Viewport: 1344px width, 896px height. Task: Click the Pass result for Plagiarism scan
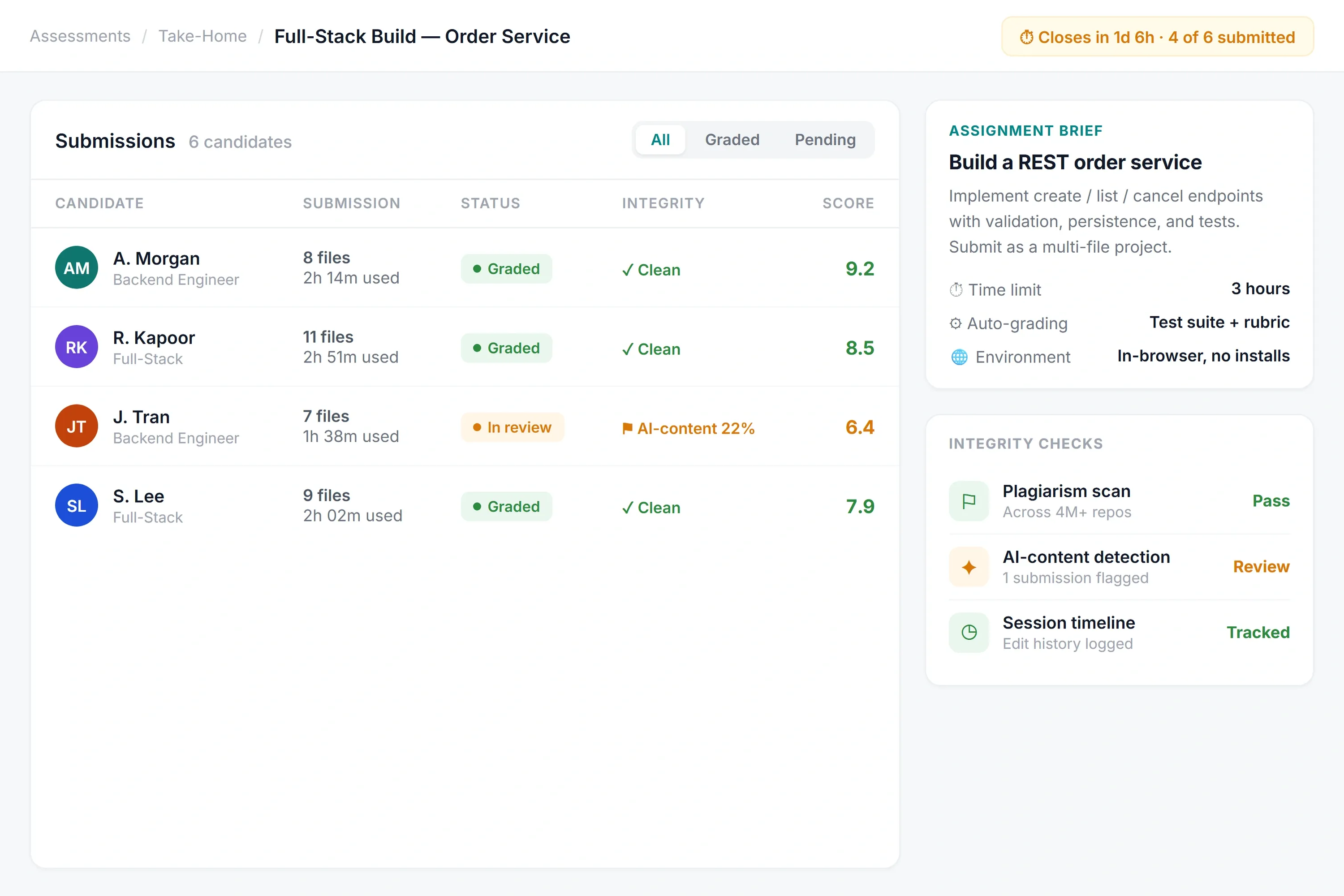click(1271, 500)
